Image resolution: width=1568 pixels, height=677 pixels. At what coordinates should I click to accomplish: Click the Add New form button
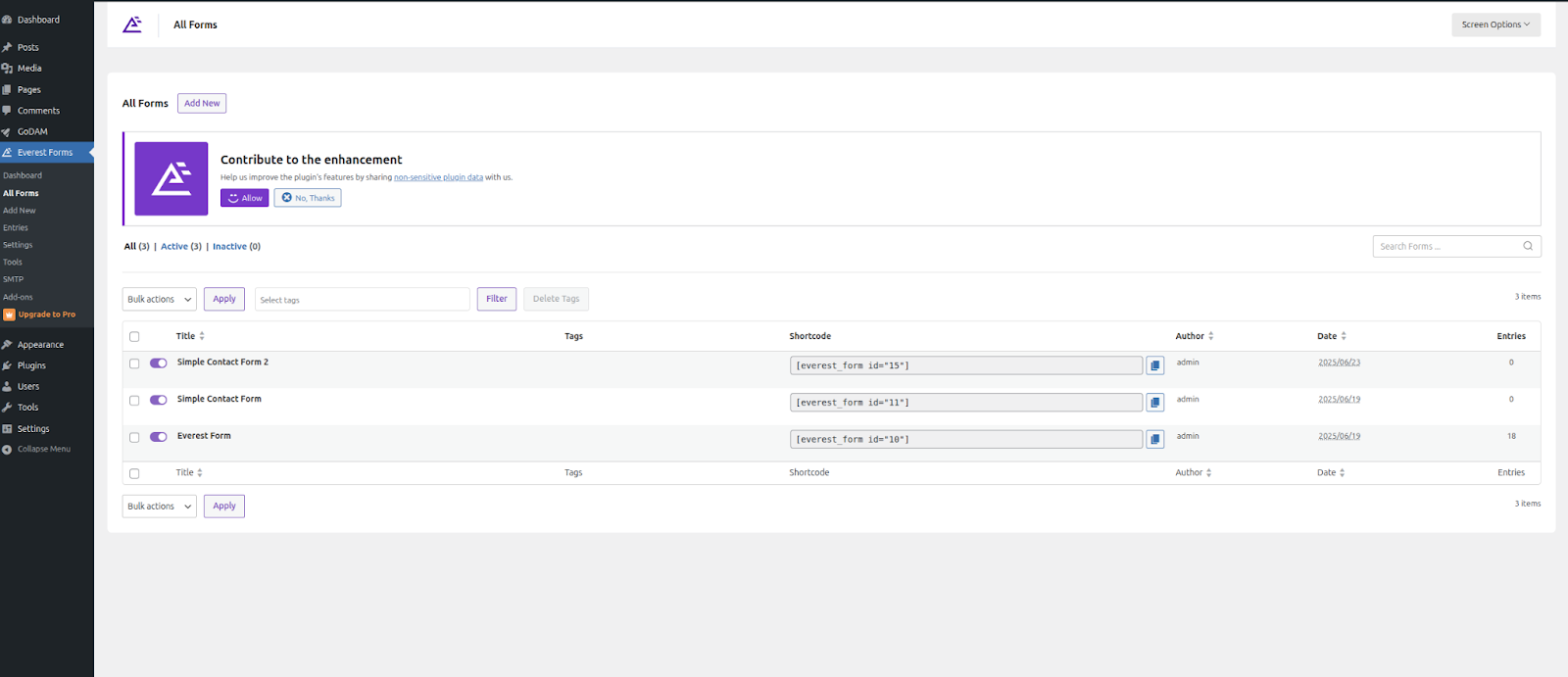[x=202, y=103]
